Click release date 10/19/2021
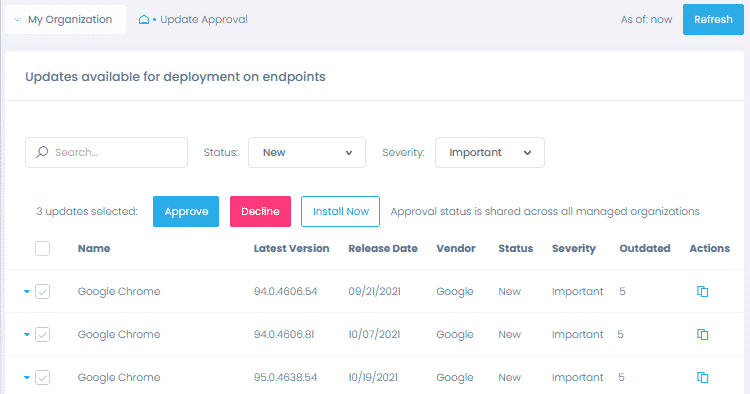The image size is (750, 394). click(373, 377)
